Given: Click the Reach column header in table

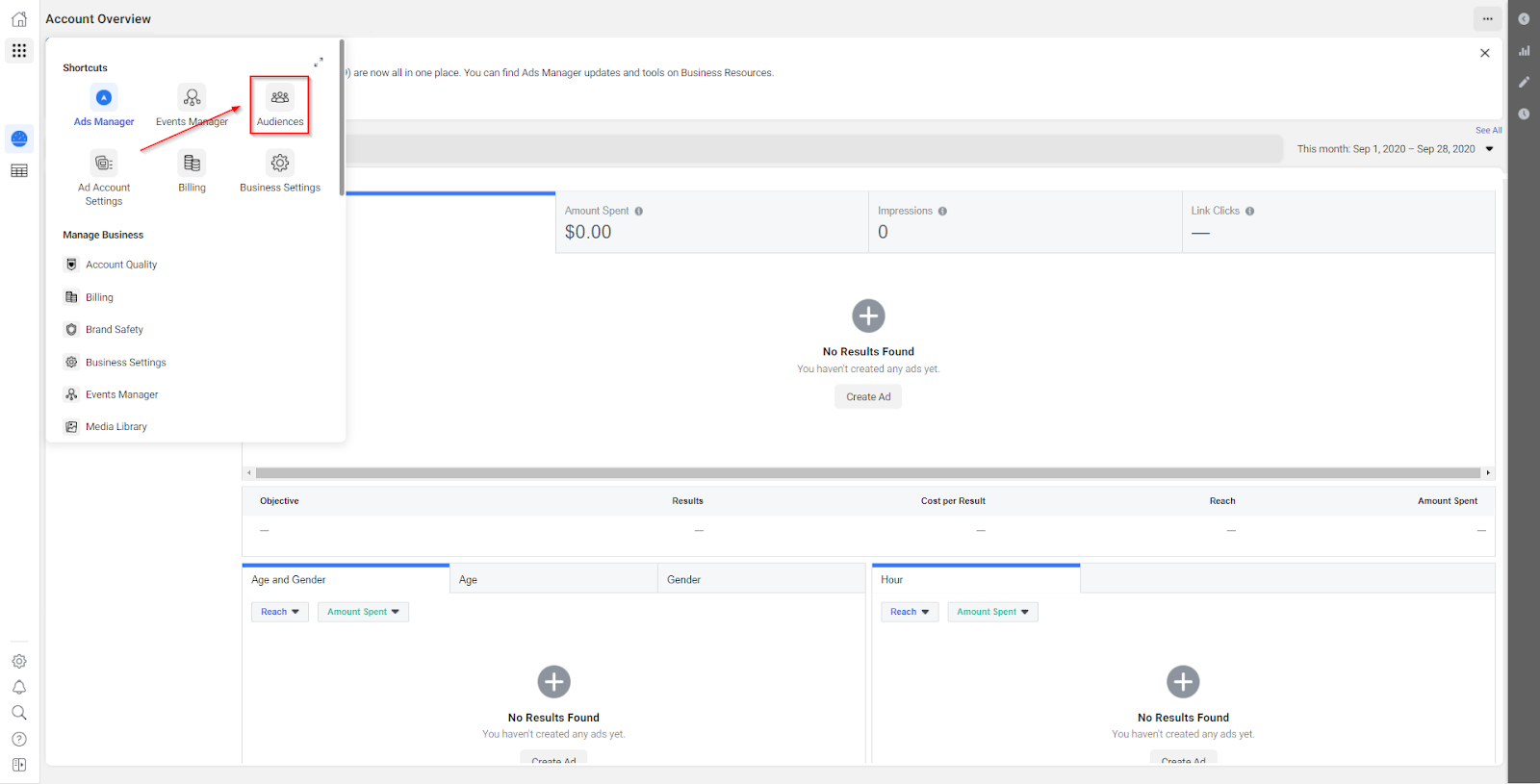Looking at the screenshot, I should click(1222, 501).
